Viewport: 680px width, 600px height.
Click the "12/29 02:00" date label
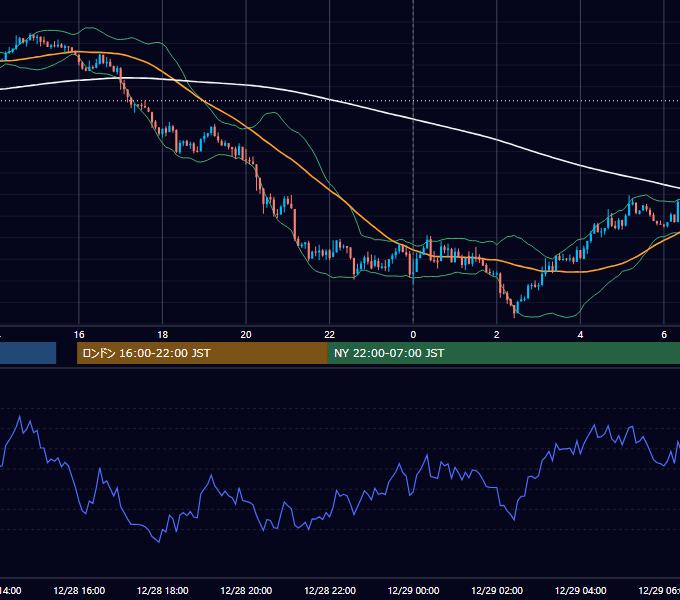coord(497,591)
